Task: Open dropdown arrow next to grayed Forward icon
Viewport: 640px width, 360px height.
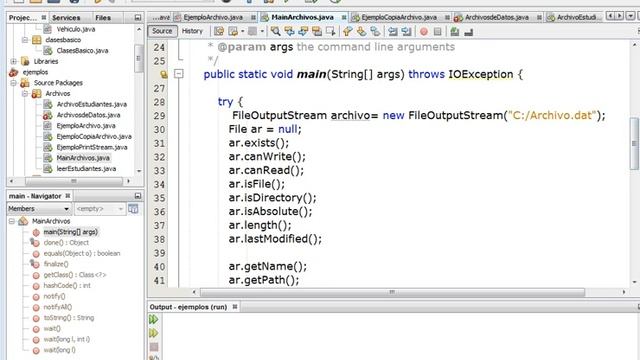Action: pos(262,31)
